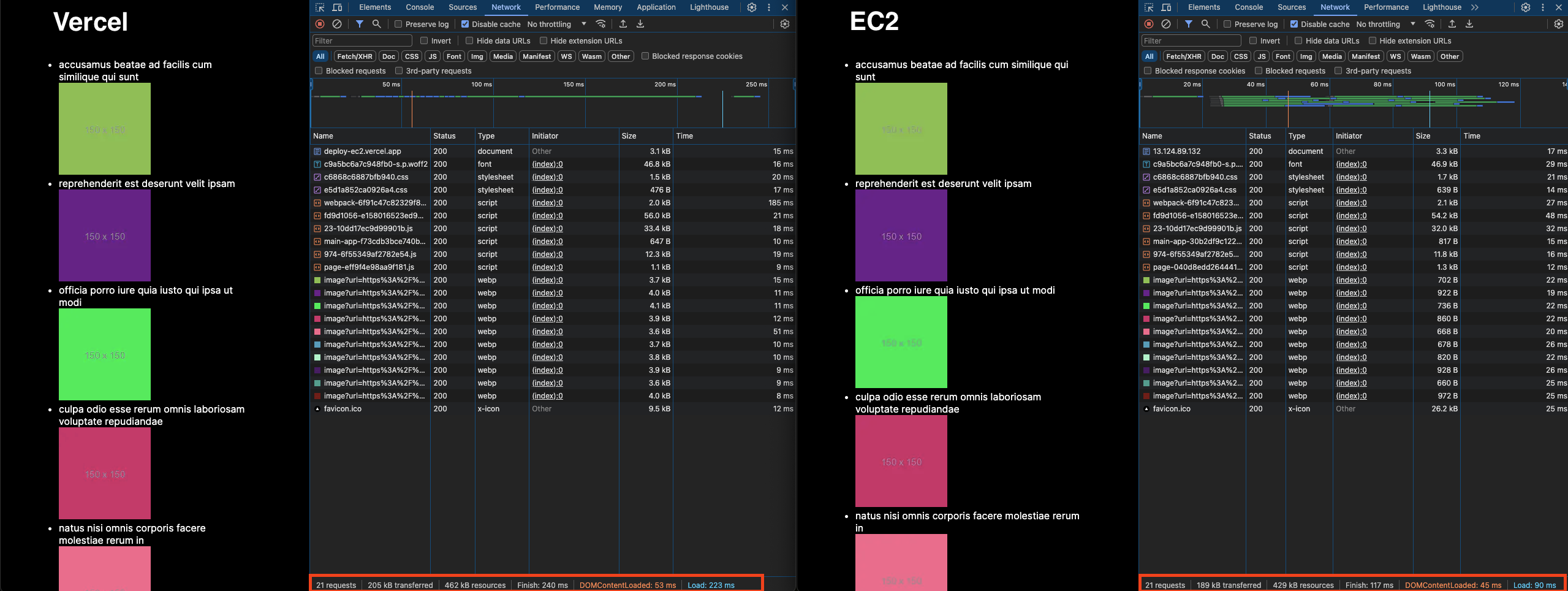Click import HAR upload icon in EC2 DevTools

pyautogui.click(x=1452, y=24)
